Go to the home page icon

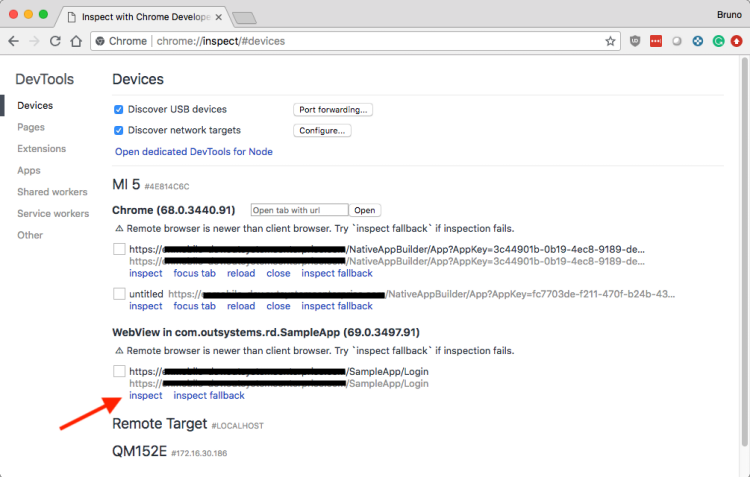coord(77,41)
